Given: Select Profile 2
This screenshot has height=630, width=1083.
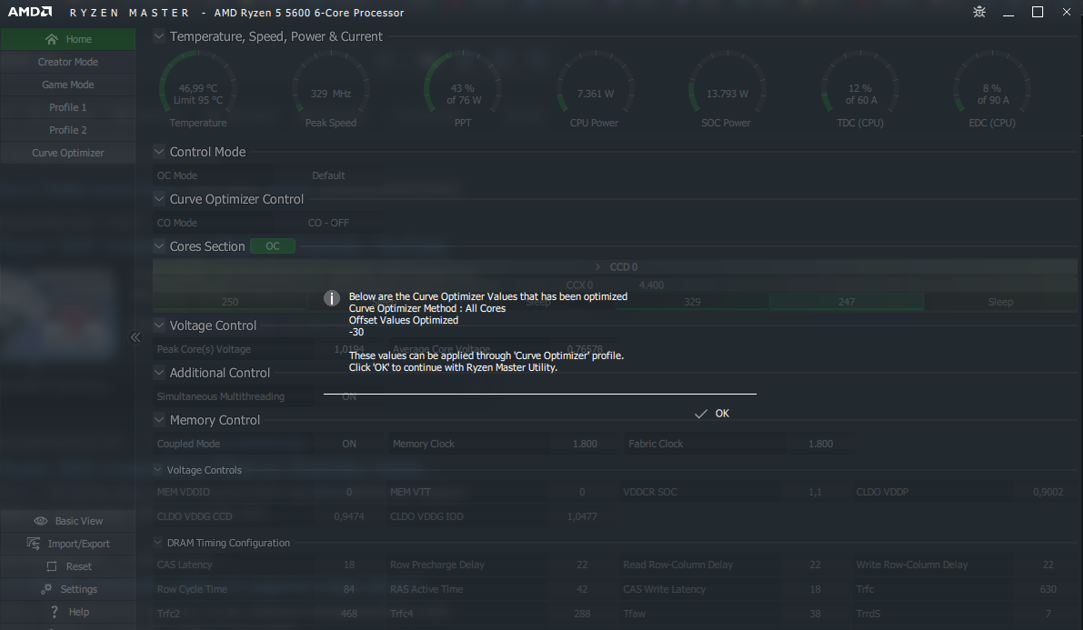Looking at the screenshot, I should [x=68, y=130].
